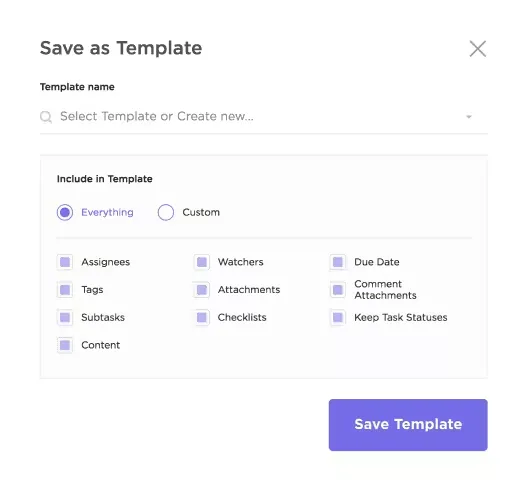The image size is (528, 491).
Task: Close the Save as Template dialog
Action: [478, 49]
